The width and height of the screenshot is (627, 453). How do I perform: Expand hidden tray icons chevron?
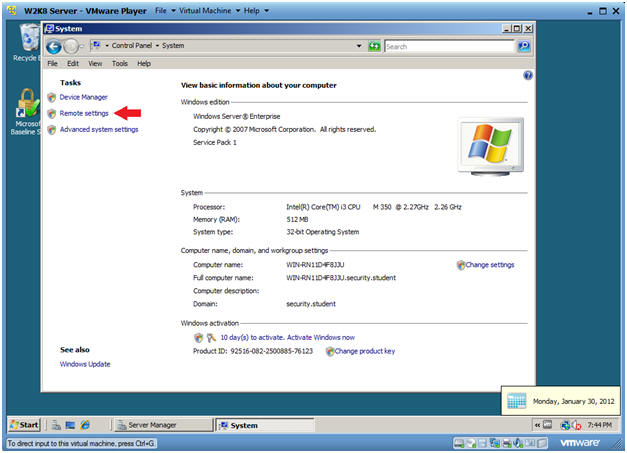pos(537,425)
